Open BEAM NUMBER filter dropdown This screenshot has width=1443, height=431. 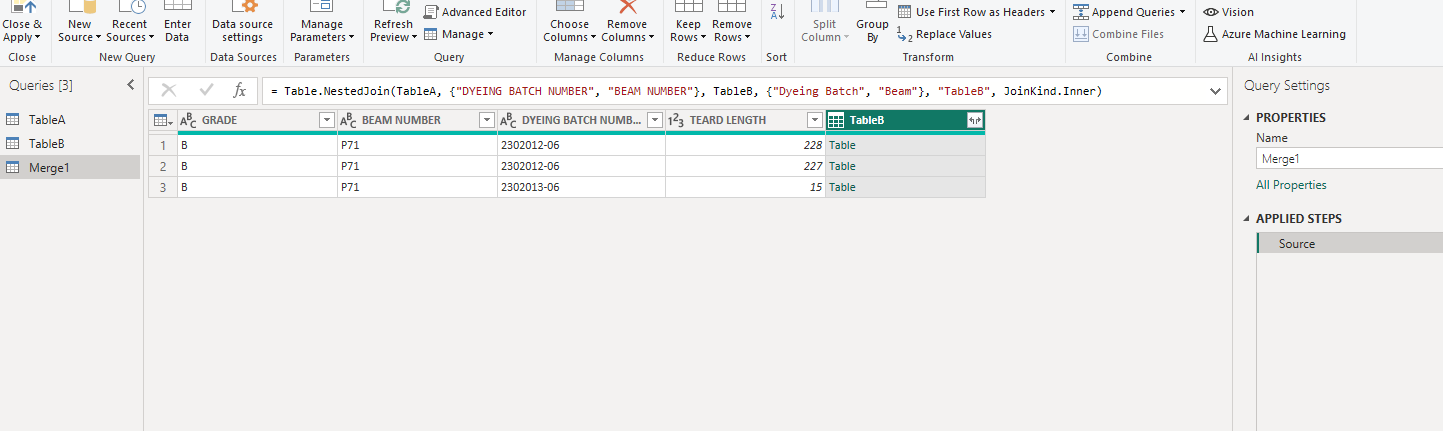(x=486, y=120)
